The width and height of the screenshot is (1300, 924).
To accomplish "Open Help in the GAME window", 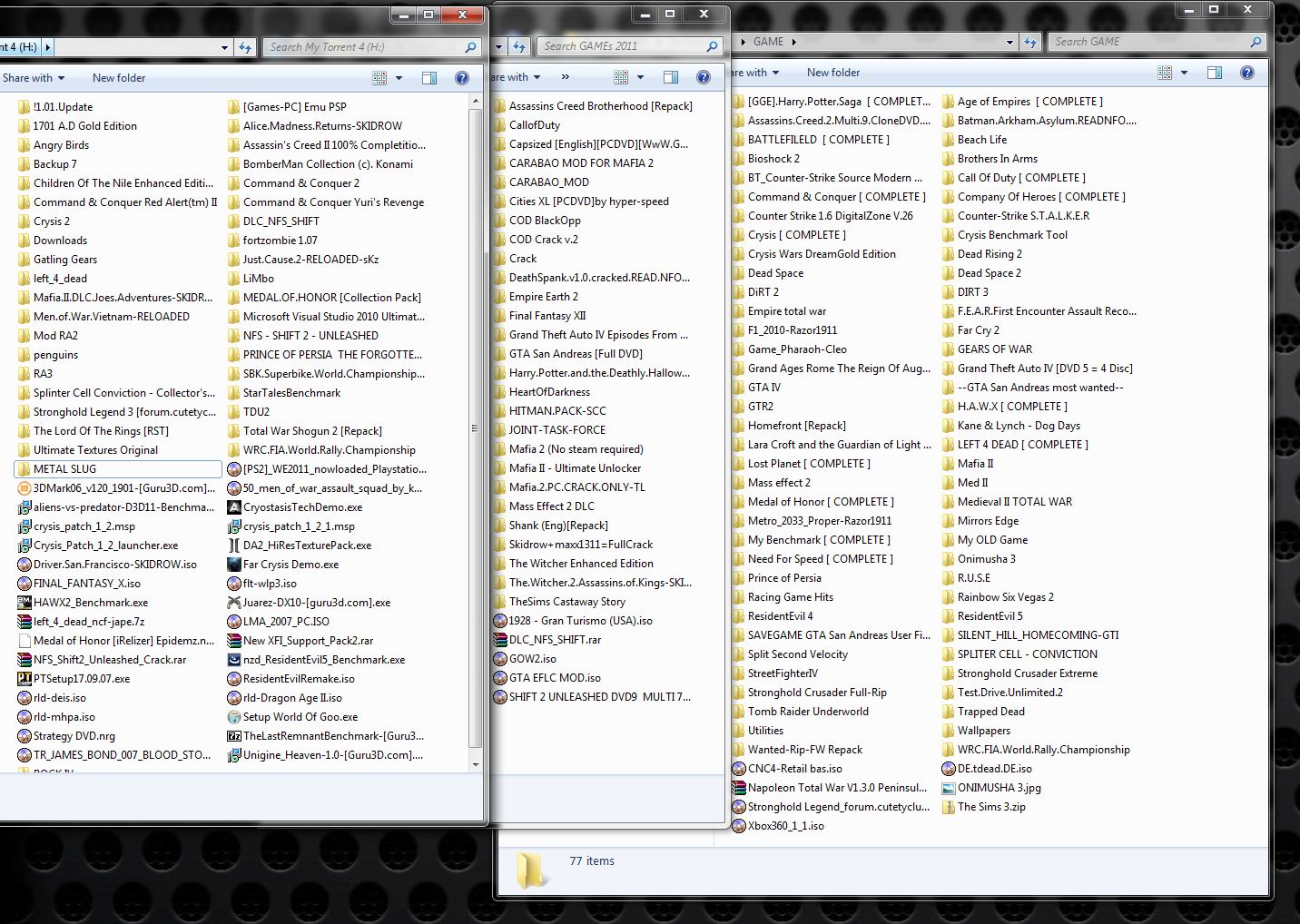I will pyautogui.click(x=1247, y=73).
